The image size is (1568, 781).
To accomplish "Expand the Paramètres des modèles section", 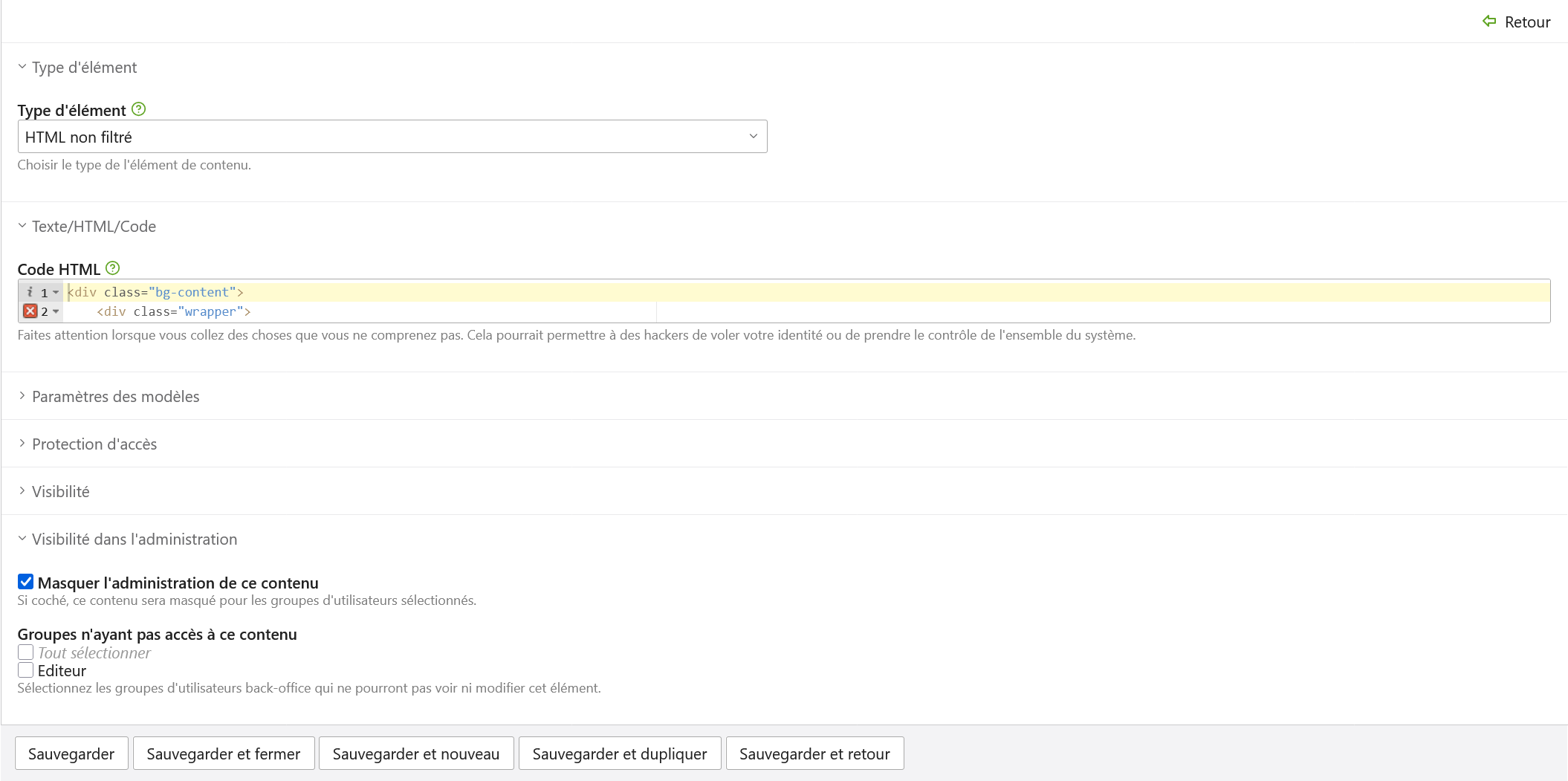I will click(116, 397).
